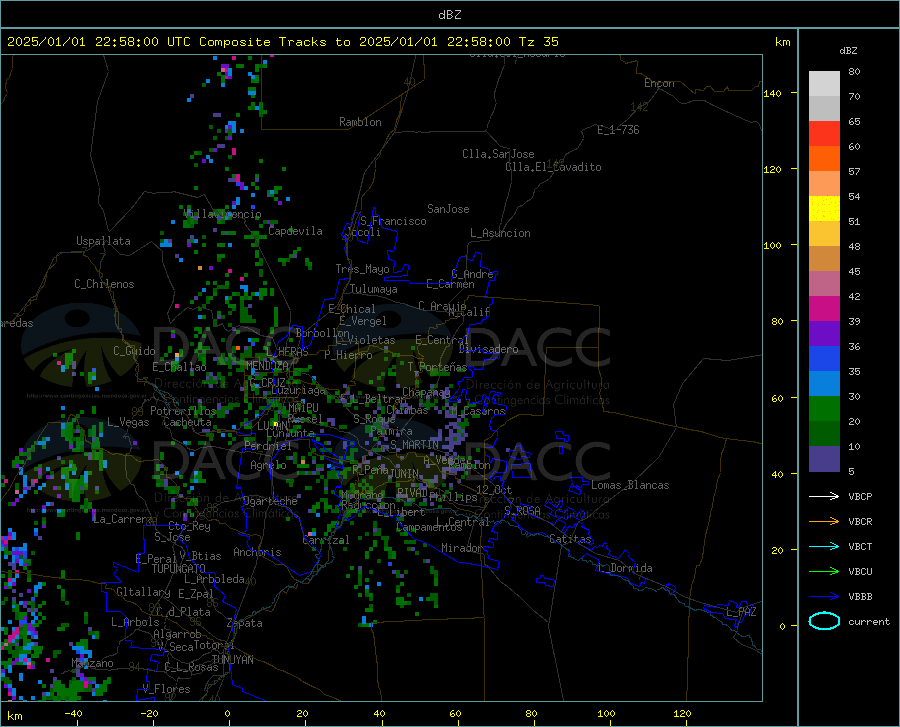
Task: Click the 'dBZ' heading above the color scale
Action: click(x=848, y=50)
